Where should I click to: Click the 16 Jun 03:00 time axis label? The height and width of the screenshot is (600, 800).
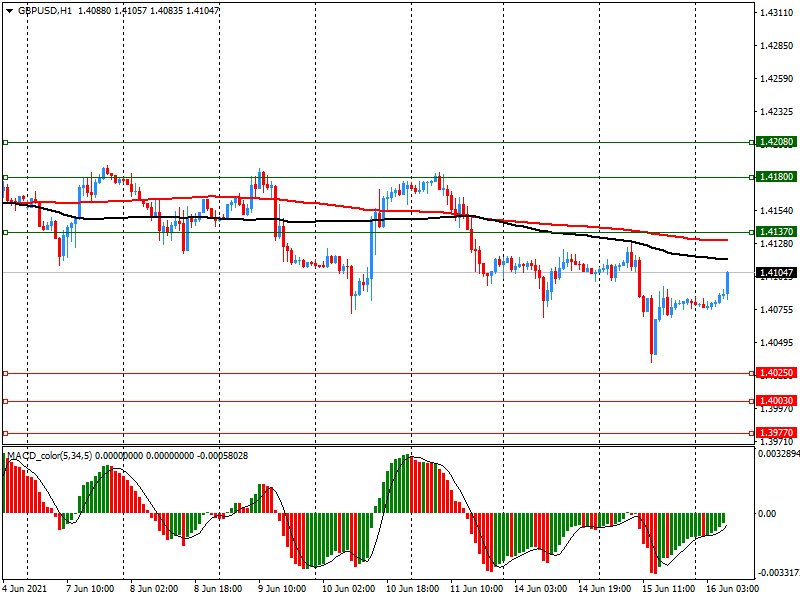(732, 589)
